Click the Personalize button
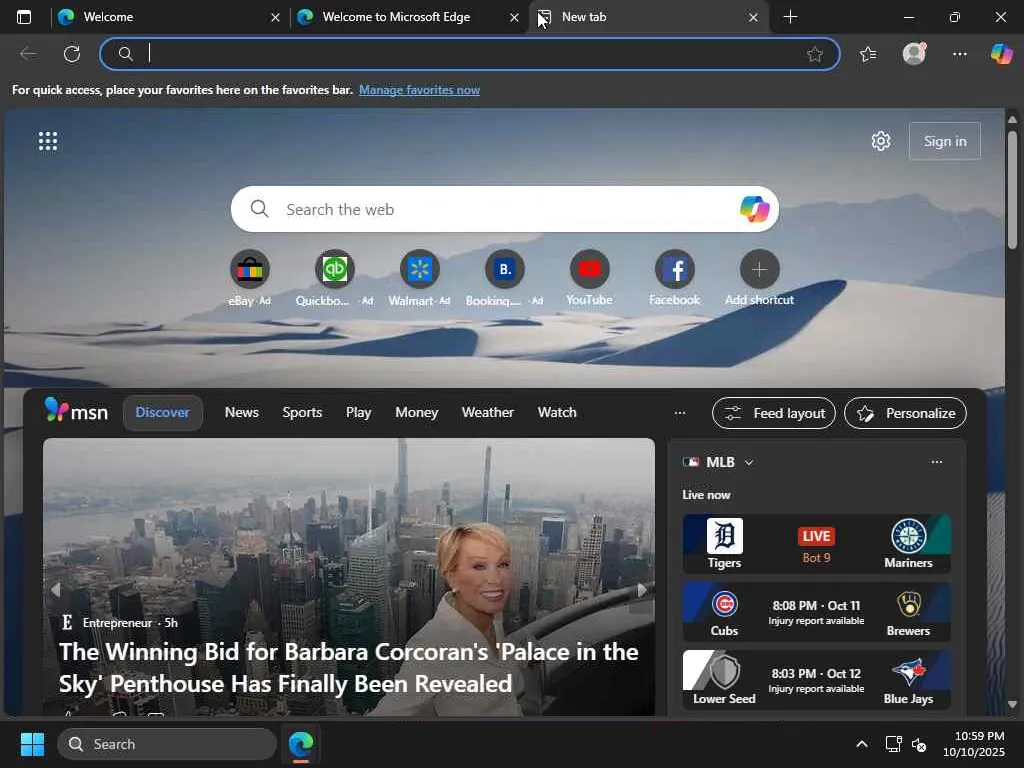1024x768 pixels. pyautogui.click(x=905, y=413)
